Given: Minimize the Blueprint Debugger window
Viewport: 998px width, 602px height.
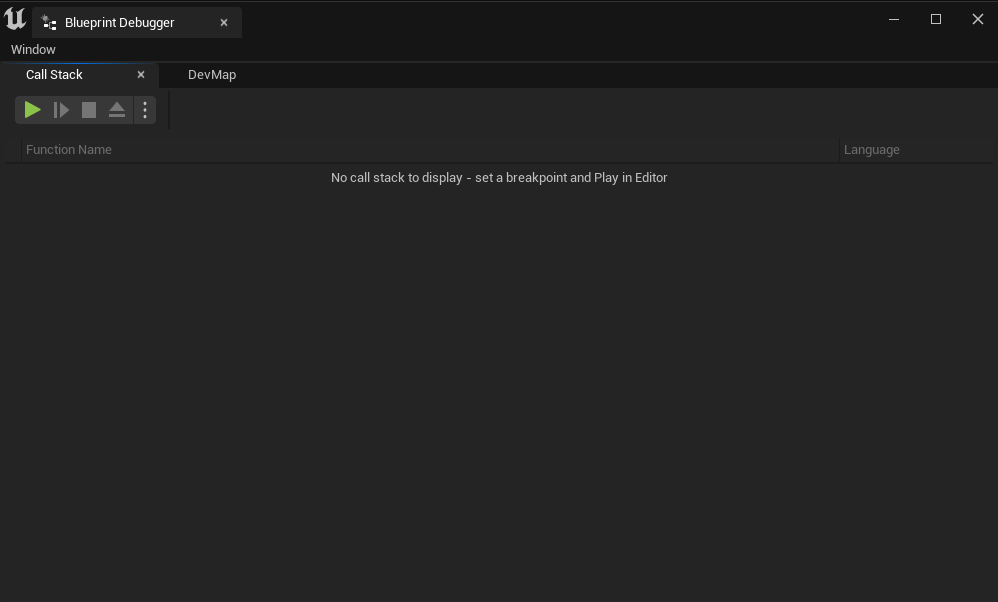Looking at the screenshot, I should (x=894, y=19).
